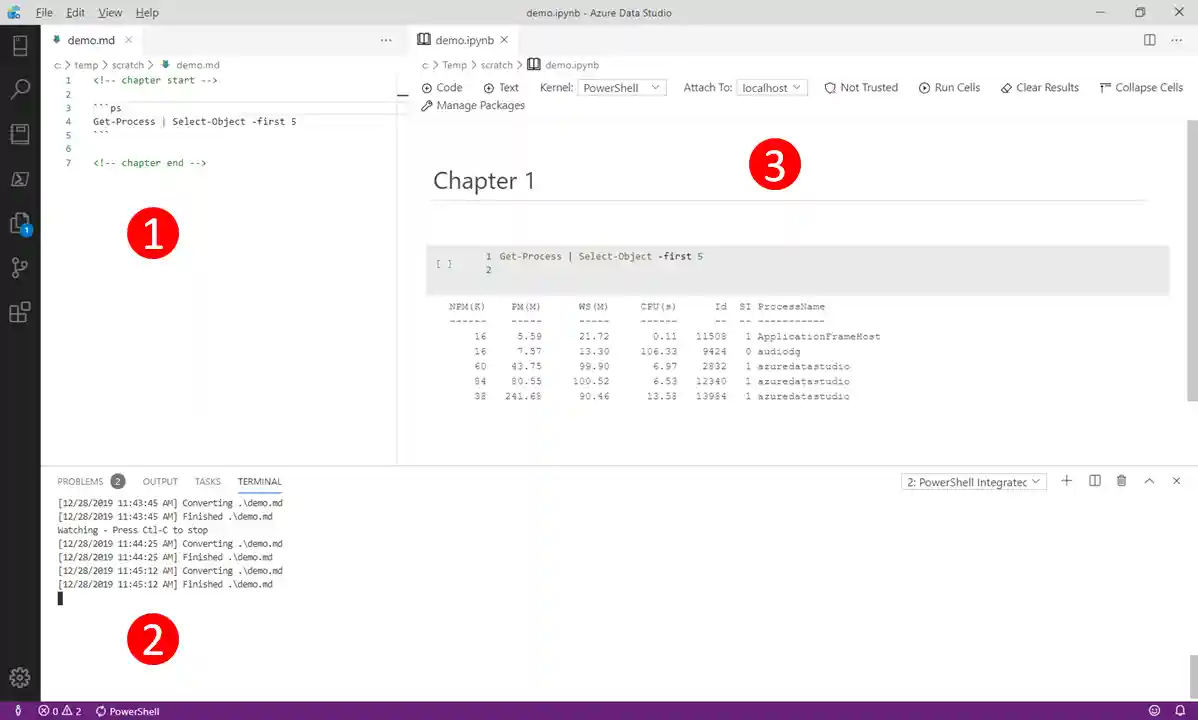
Task: Open the Manage gear settings icon
Action: click(20, 677)
